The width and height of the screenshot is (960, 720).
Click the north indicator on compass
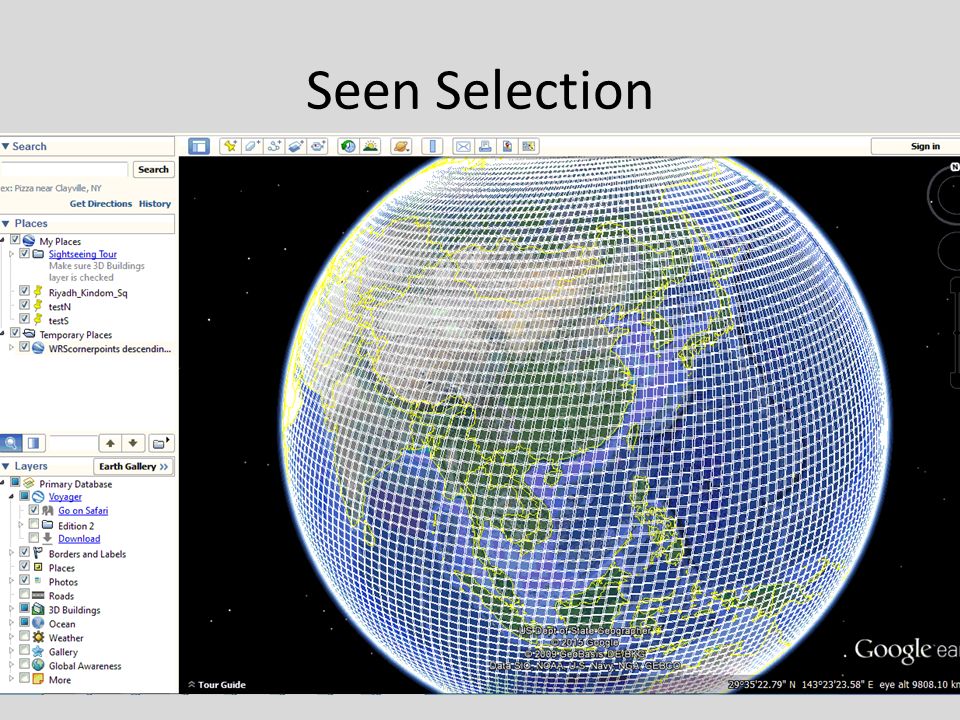tap(954, 167)
